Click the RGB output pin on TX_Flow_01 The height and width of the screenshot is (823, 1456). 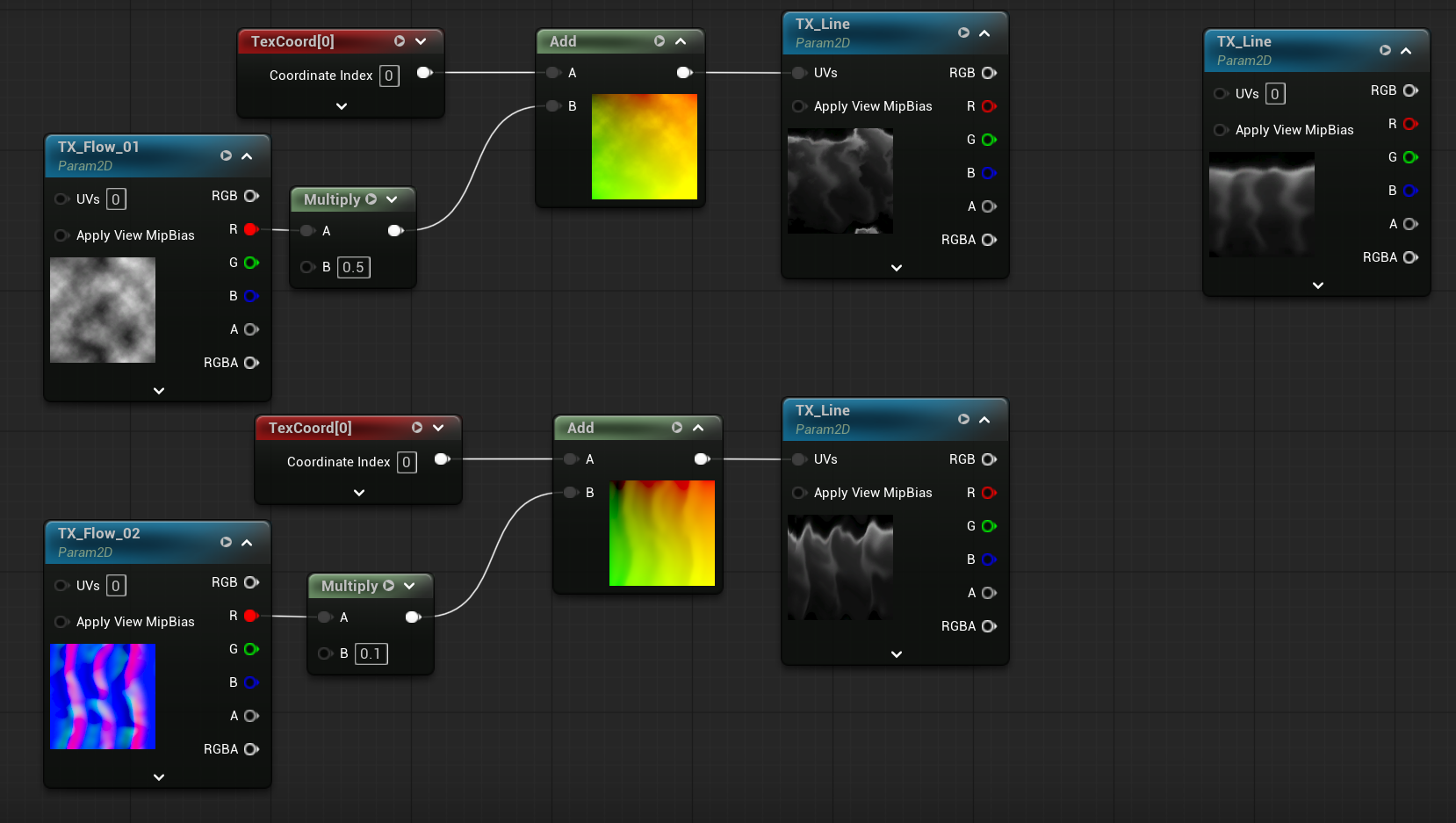coord(251,196)
